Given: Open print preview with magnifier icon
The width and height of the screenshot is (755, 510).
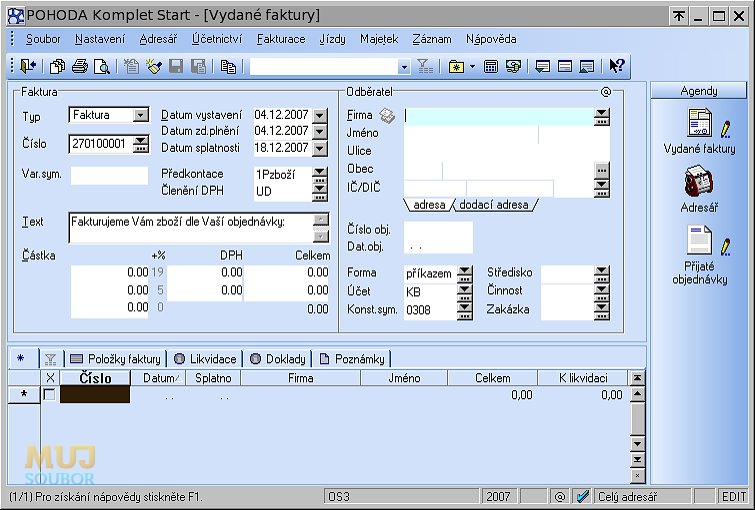Looking at the screenshot, I should 102,66.
